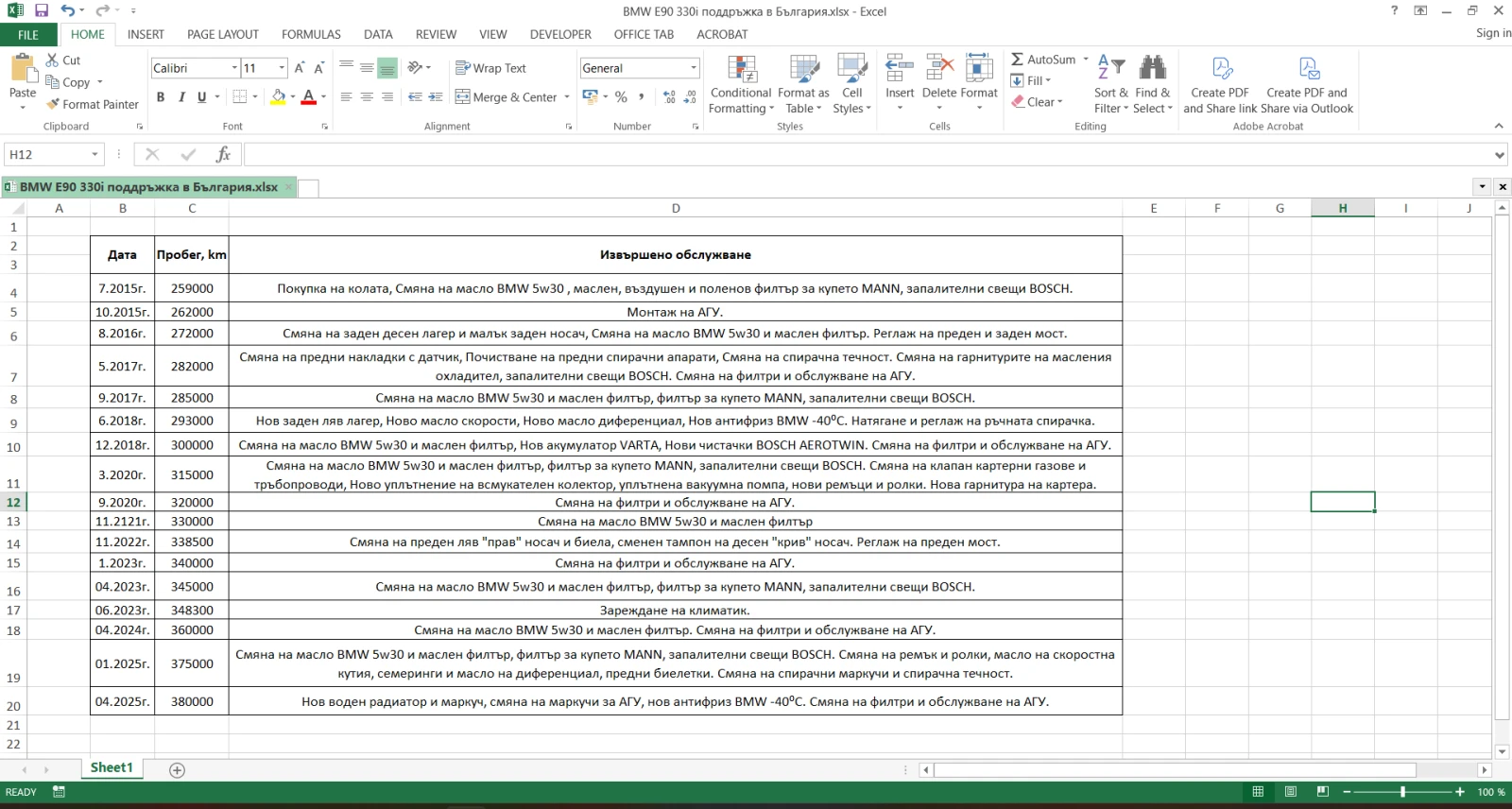
Task: Click the AutoSum button
Action: pyautogui.click(x=1042, y=59)
